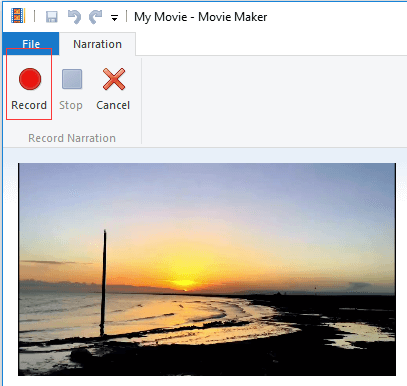
Task: Click the Record Narration group label
Action: [72, 138]
